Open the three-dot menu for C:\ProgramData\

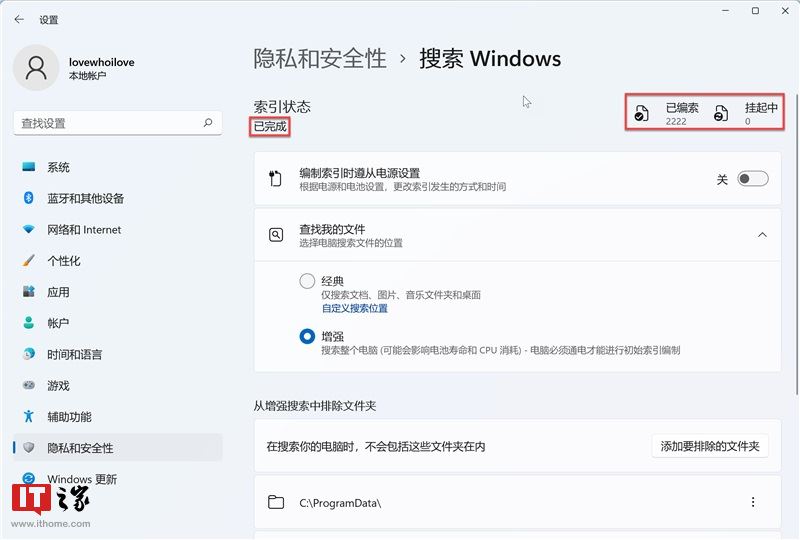753,502
